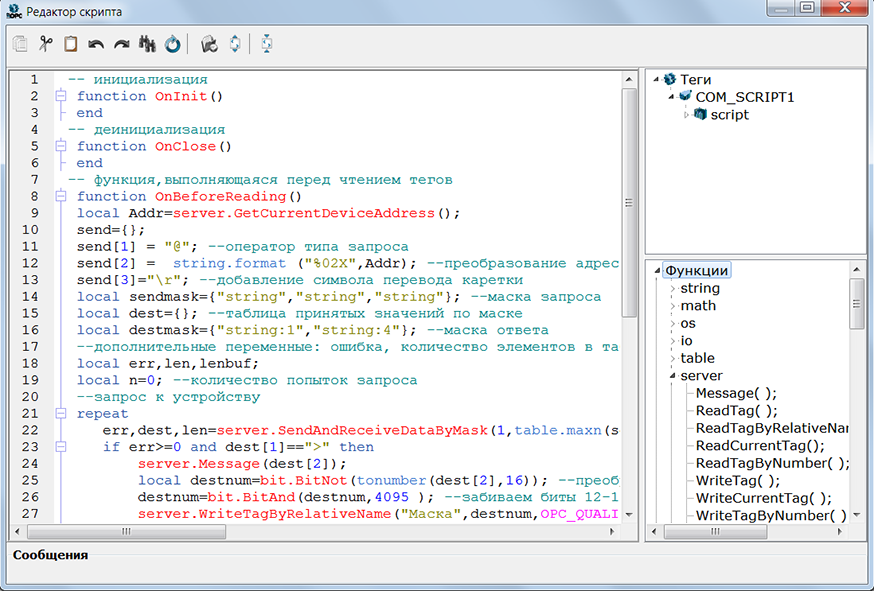Collapse the server functions group
The width and height of the screenshot is (874, 591).
point(671,376)
